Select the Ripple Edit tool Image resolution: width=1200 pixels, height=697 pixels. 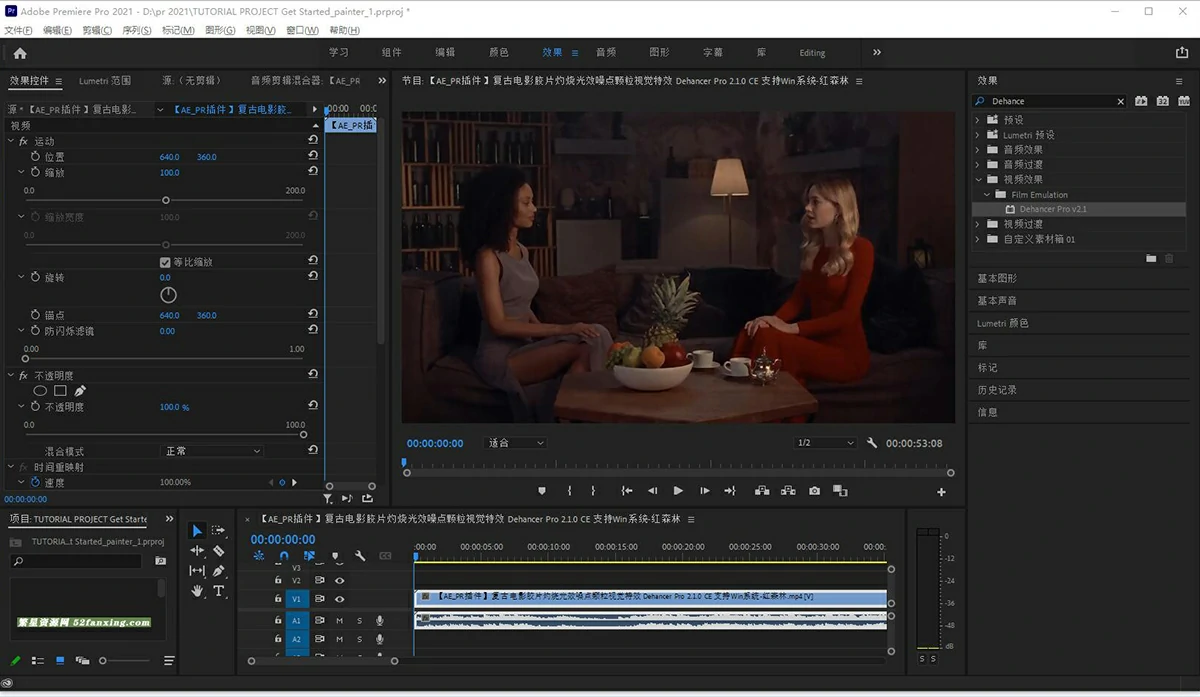tap(197, 551)
